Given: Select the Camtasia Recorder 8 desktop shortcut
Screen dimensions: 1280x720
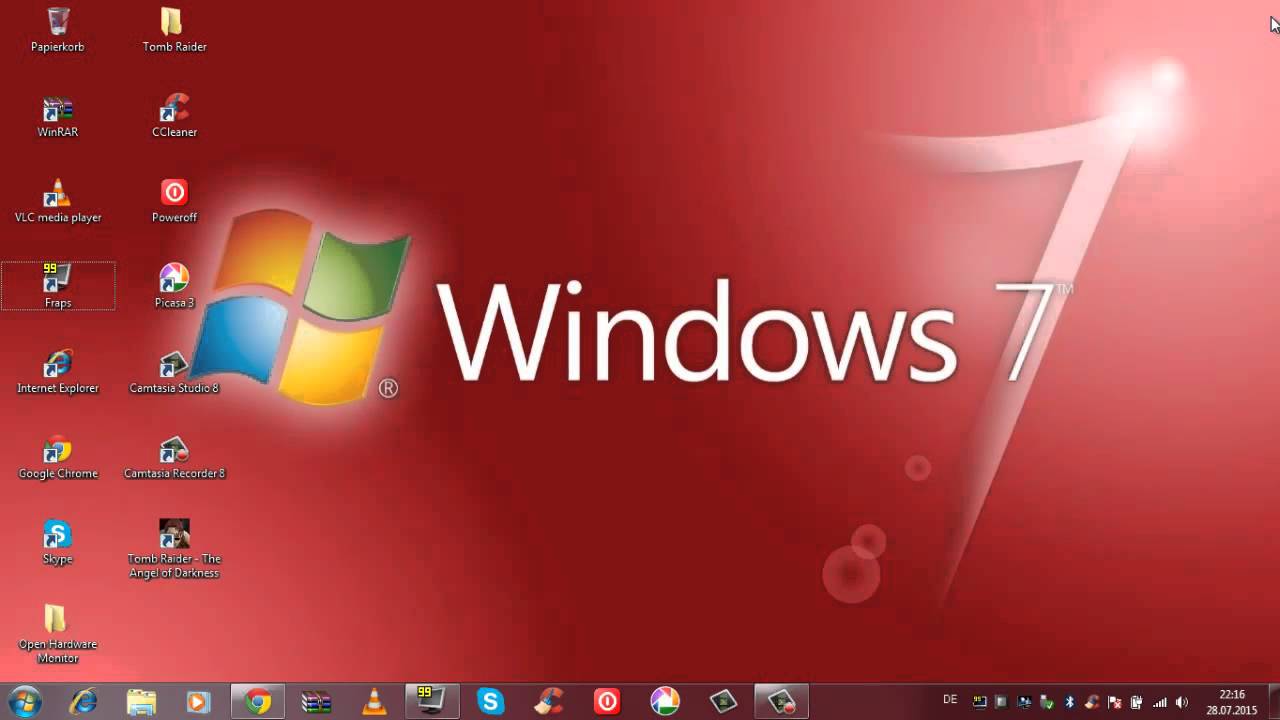Looking at the screenshot, I should 174,457.
